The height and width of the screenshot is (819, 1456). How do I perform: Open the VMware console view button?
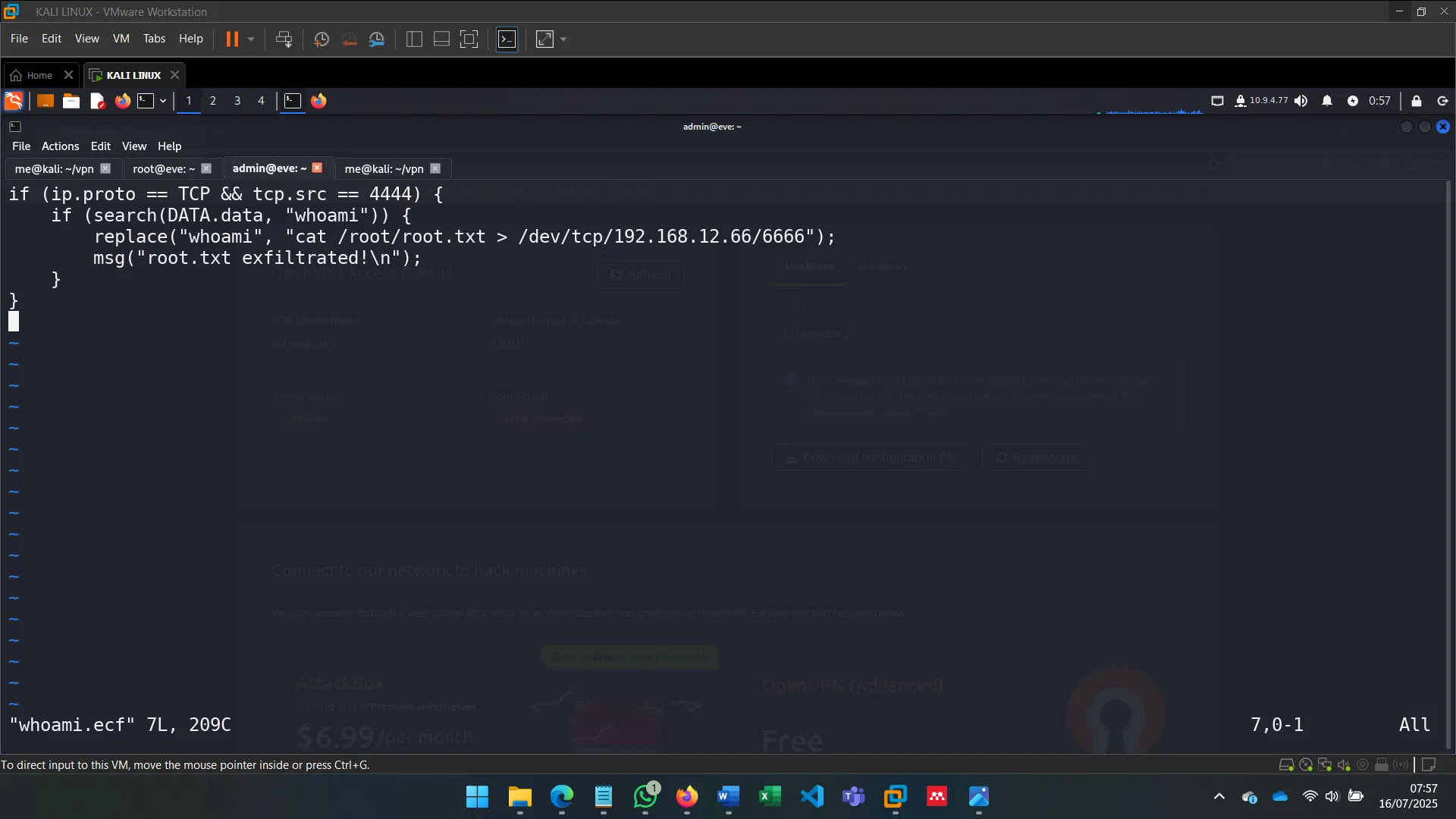tap(507, 39)
